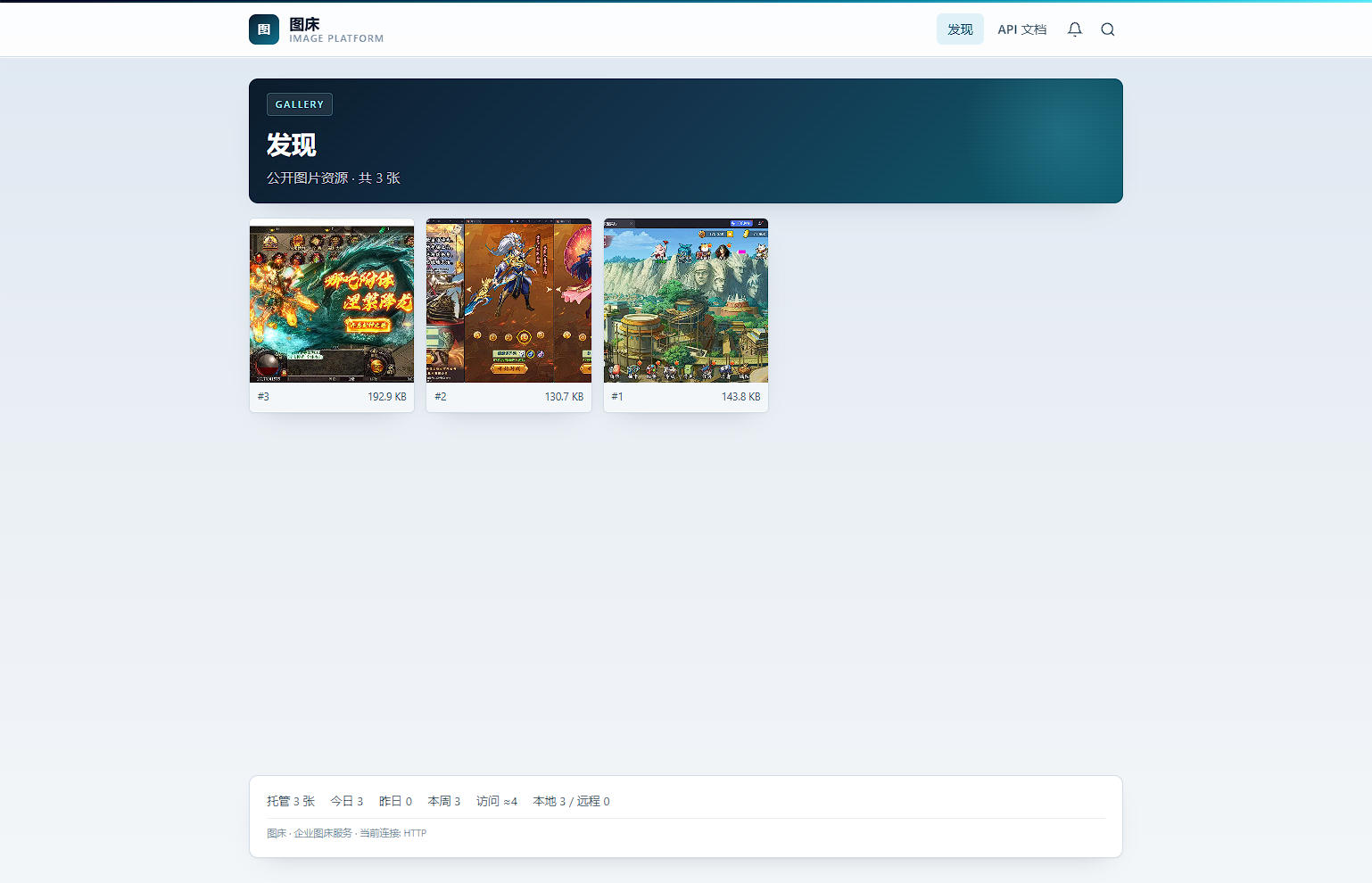
Task: Click the 192.9 KB size label
Action: click(x=387, y=397)
